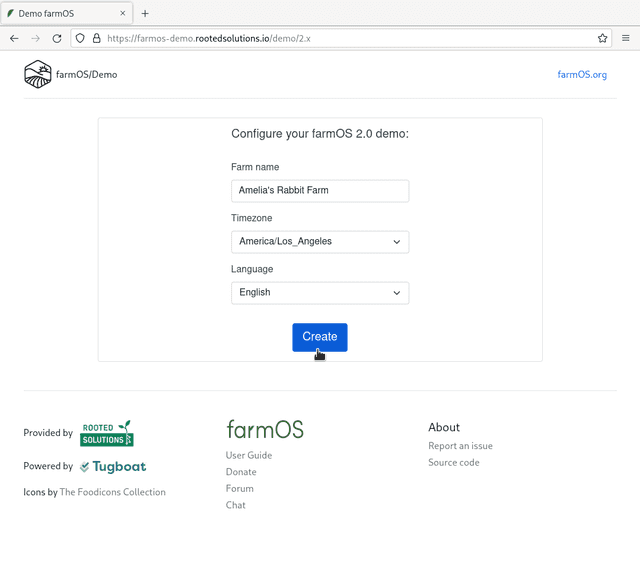The image size is (640, 566).
Task: Click the 'Language' label
Action: pos(252,269)
